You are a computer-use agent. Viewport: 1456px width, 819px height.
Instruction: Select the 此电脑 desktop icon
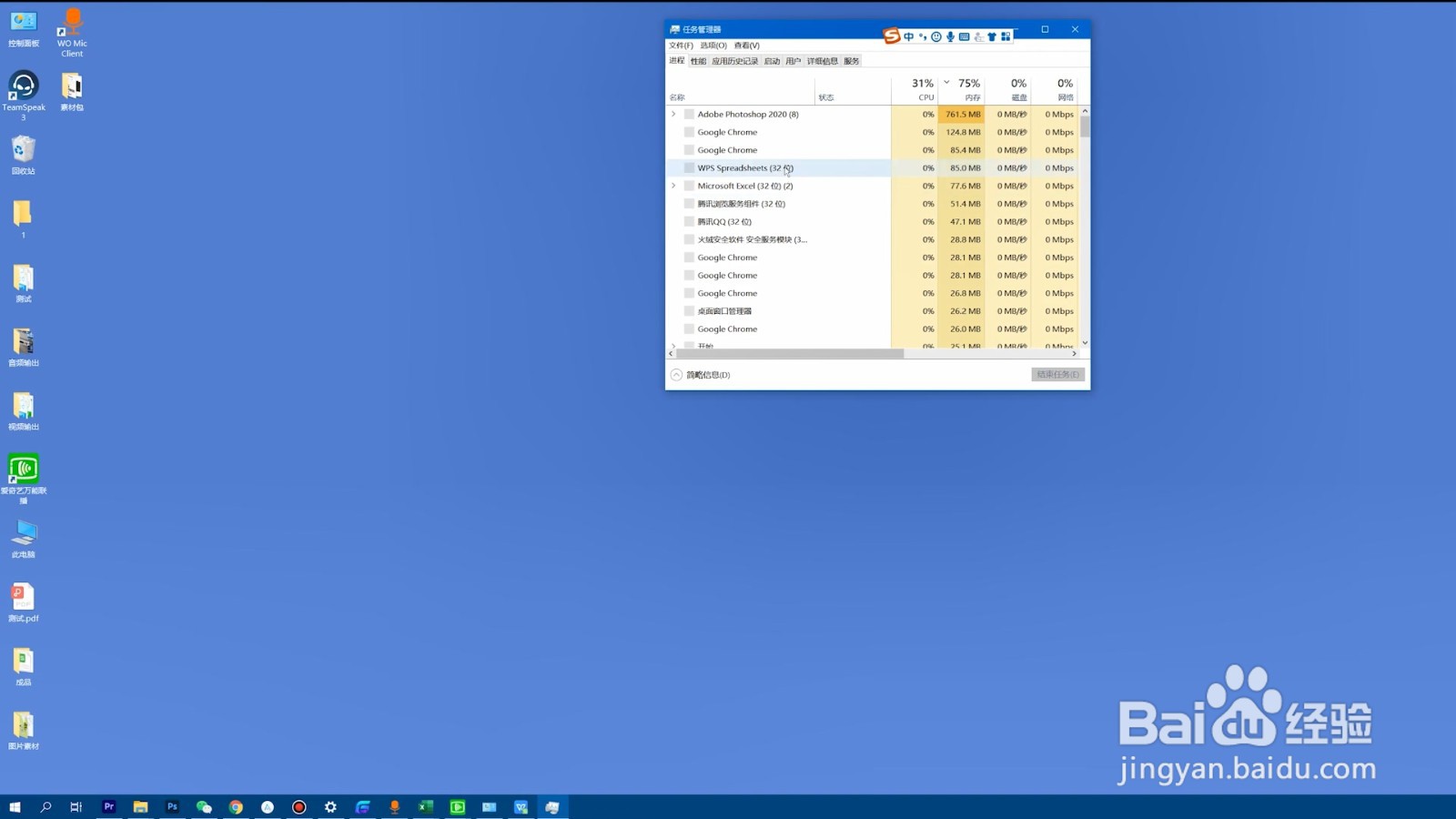click(24, 539)
